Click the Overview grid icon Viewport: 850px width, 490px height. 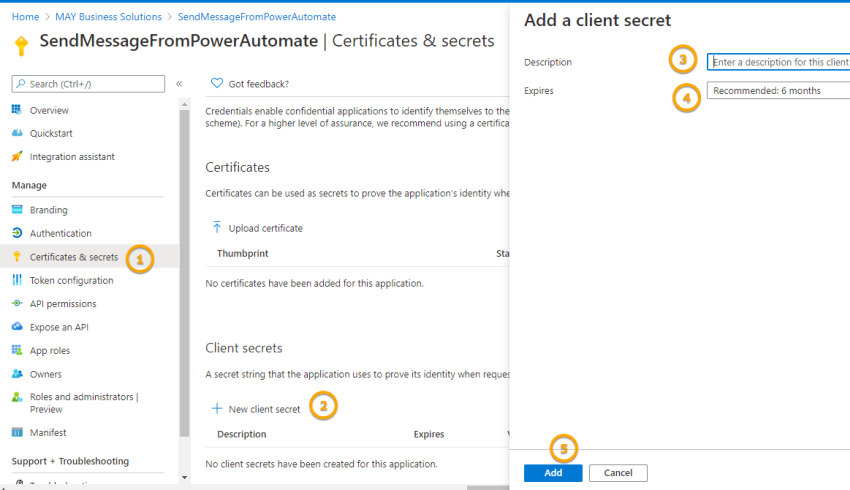pos(17,109)
